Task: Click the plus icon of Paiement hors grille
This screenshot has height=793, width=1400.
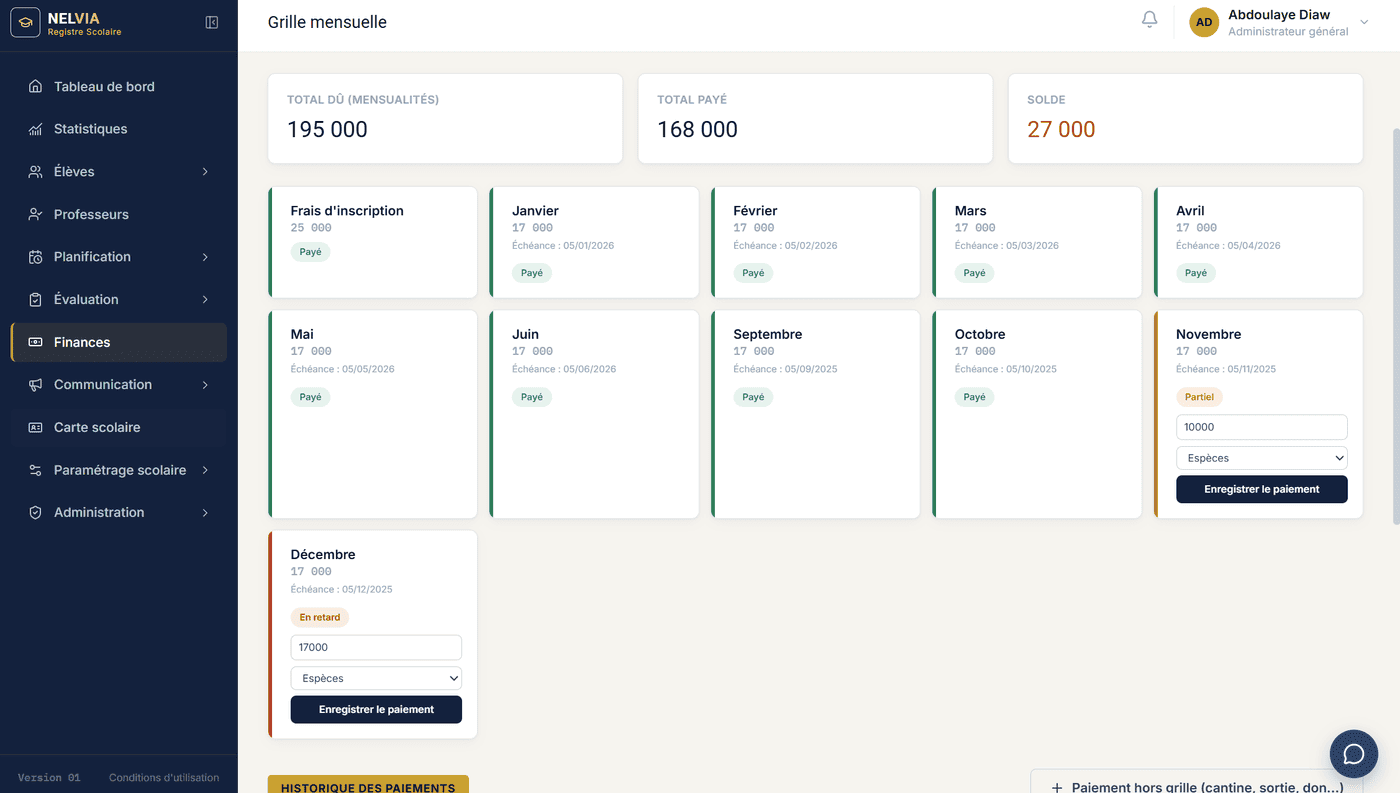Action: 1057,788
